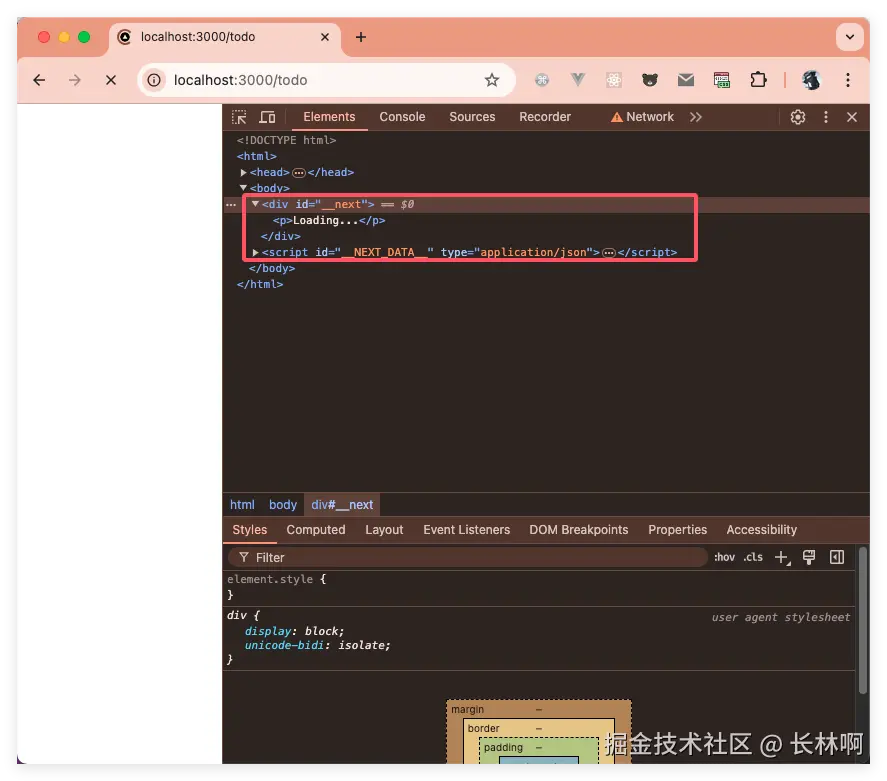
Task: Open the Accessibility pane tab
Action: tap(761, 530)
